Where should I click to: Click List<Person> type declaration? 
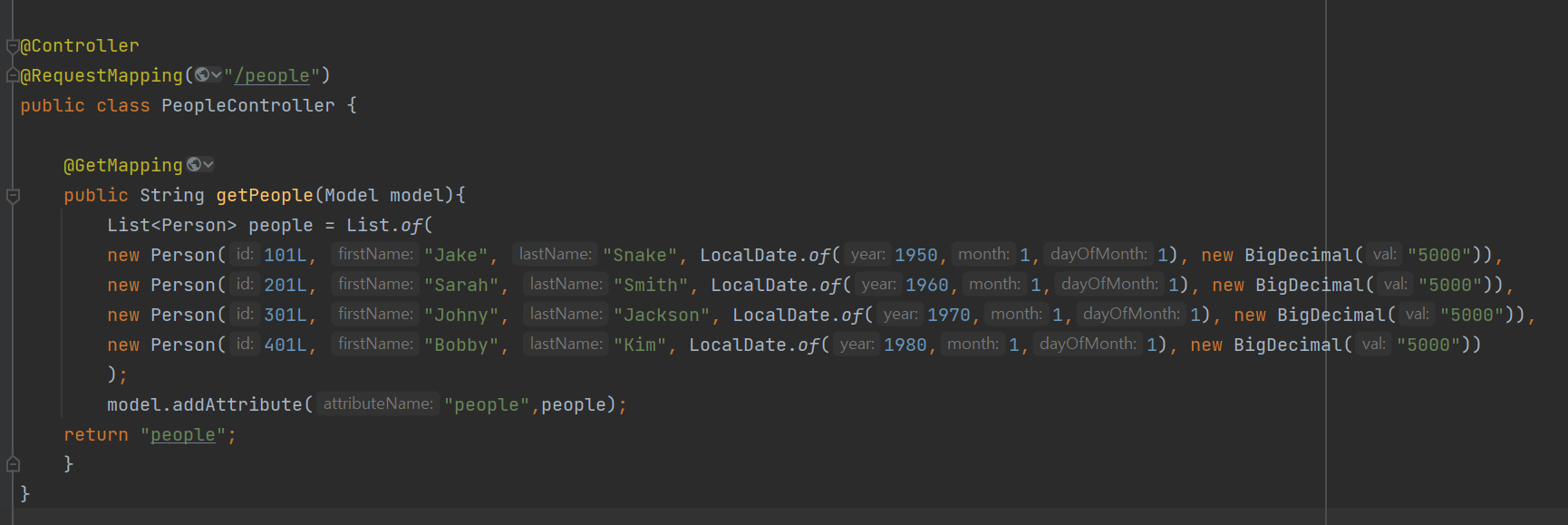tap(172, 225)
